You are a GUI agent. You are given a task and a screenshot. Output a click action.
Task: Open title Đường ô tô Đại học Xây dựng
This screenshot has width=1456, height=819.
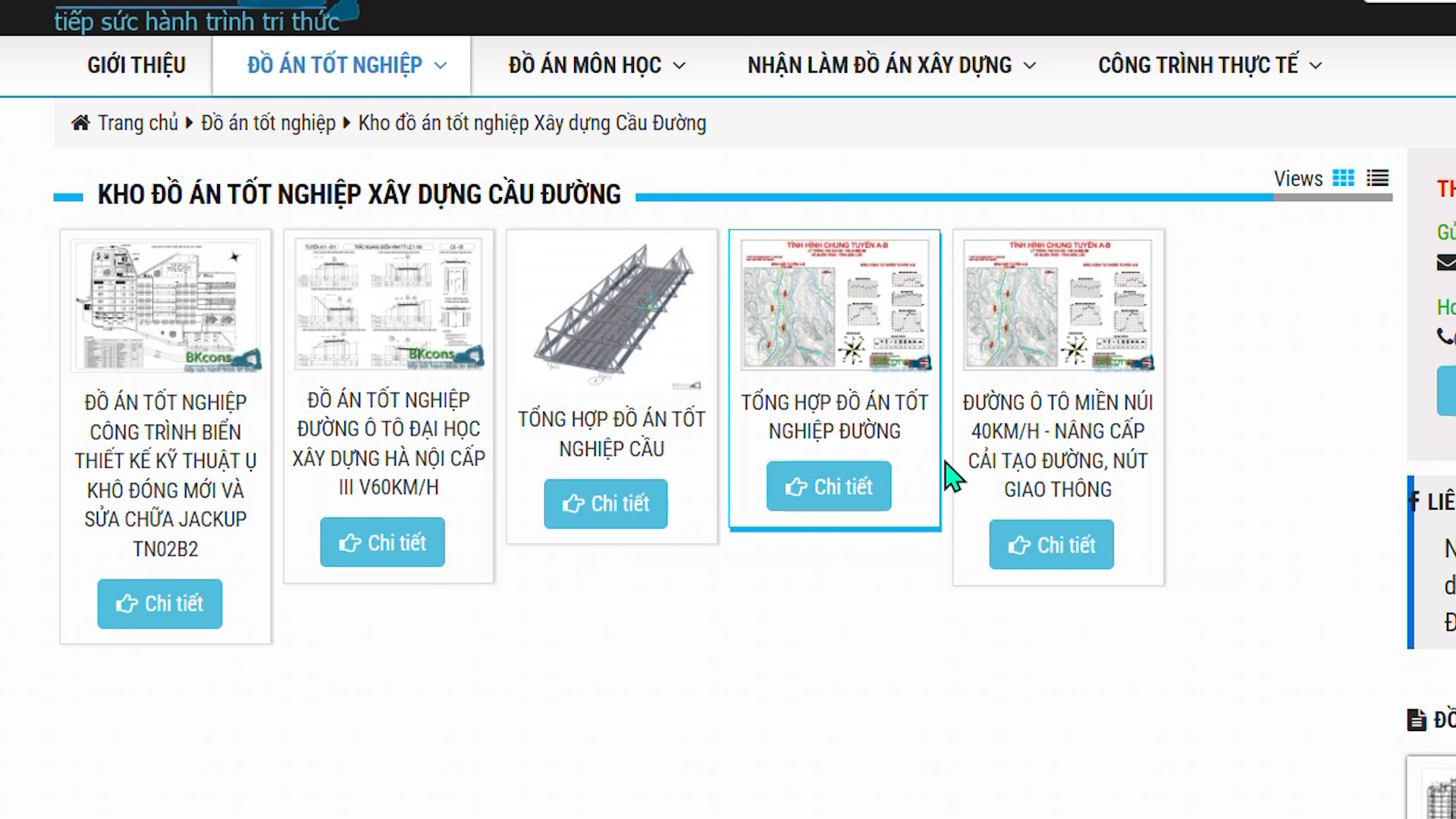click(x=388, y=444)
